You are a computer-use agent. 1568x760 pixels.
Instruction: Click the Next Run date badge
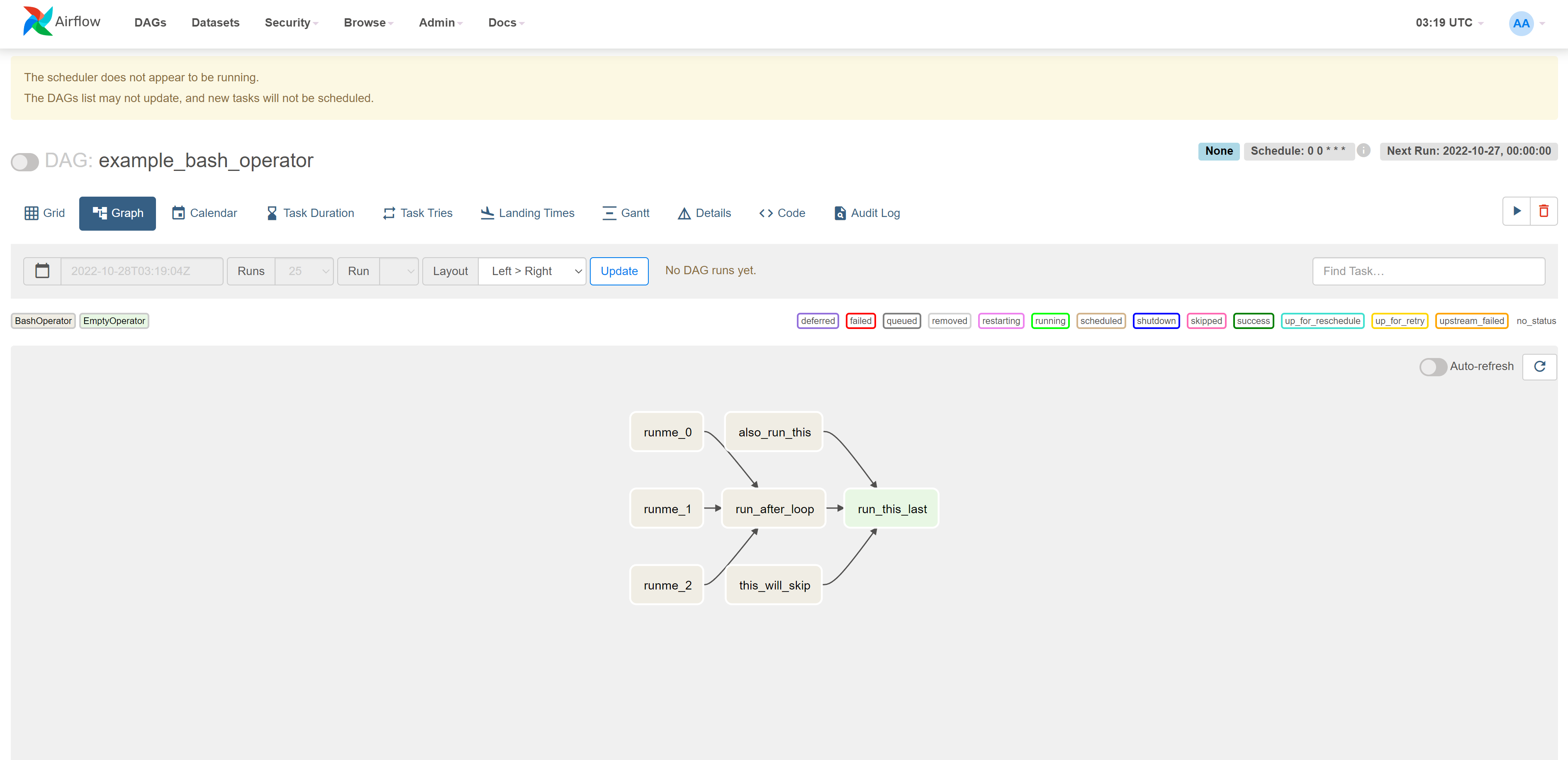coord(1469,151)
